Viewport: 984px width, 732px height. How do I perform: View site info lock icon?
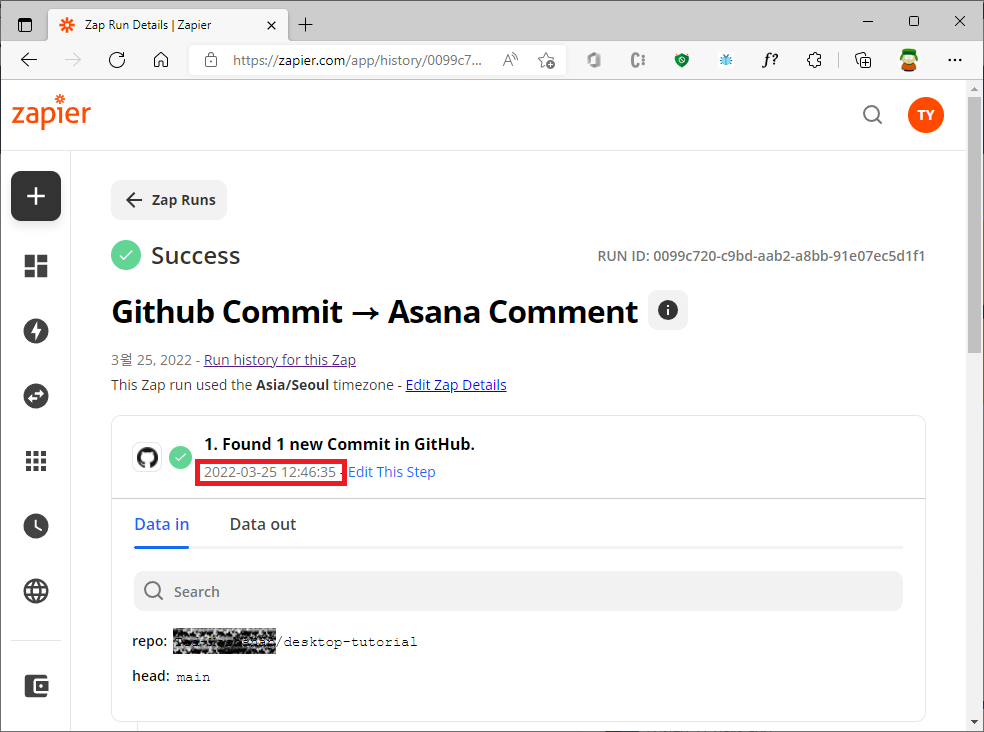coord(211,60)
